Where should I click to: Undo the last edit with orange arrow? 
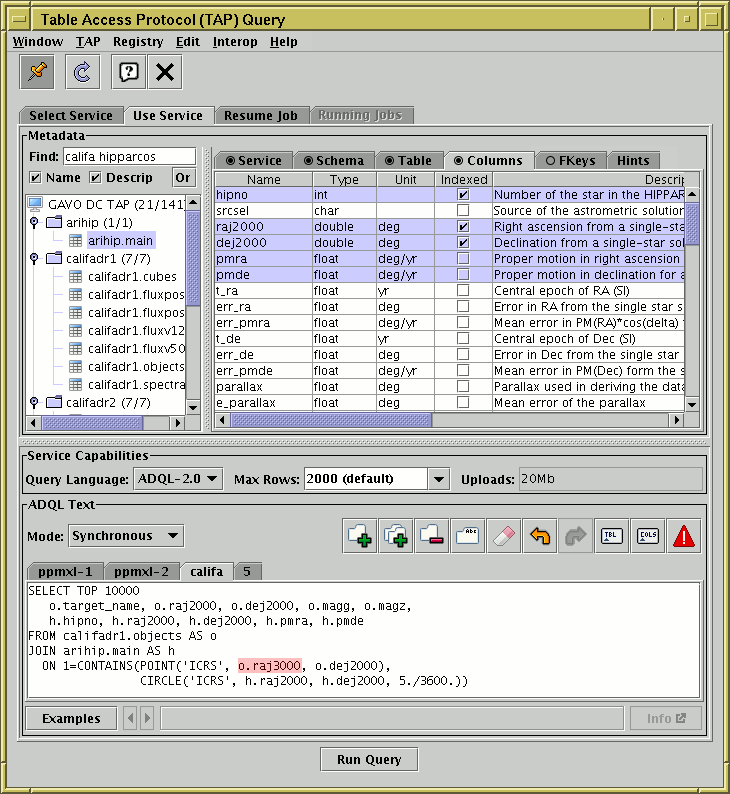click(x=540, y=536)
